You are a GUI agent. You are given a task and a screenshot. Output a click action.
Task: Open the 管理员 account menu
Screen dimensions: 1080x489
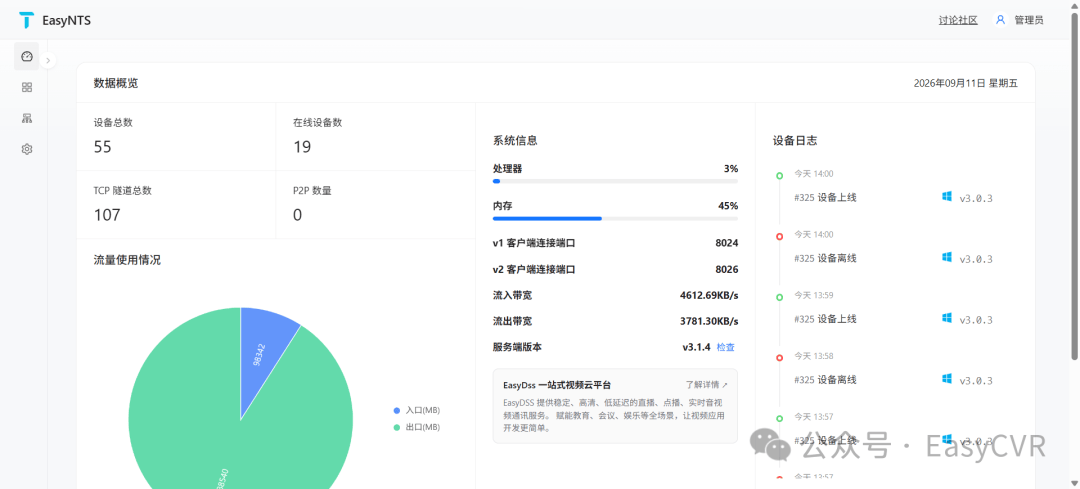pos(1028,21)
